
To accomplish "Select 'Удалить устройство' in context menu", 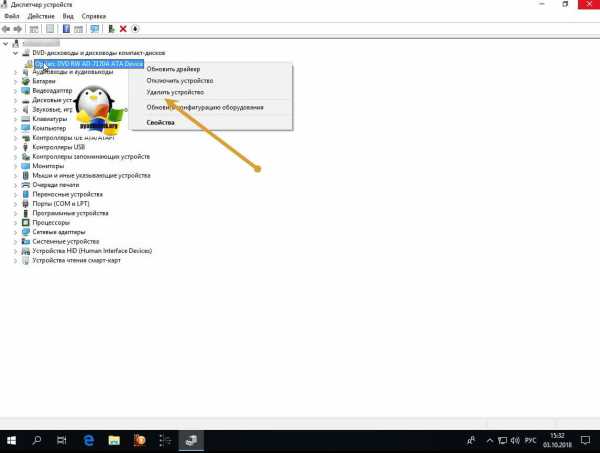I will (x=175, y=91).
